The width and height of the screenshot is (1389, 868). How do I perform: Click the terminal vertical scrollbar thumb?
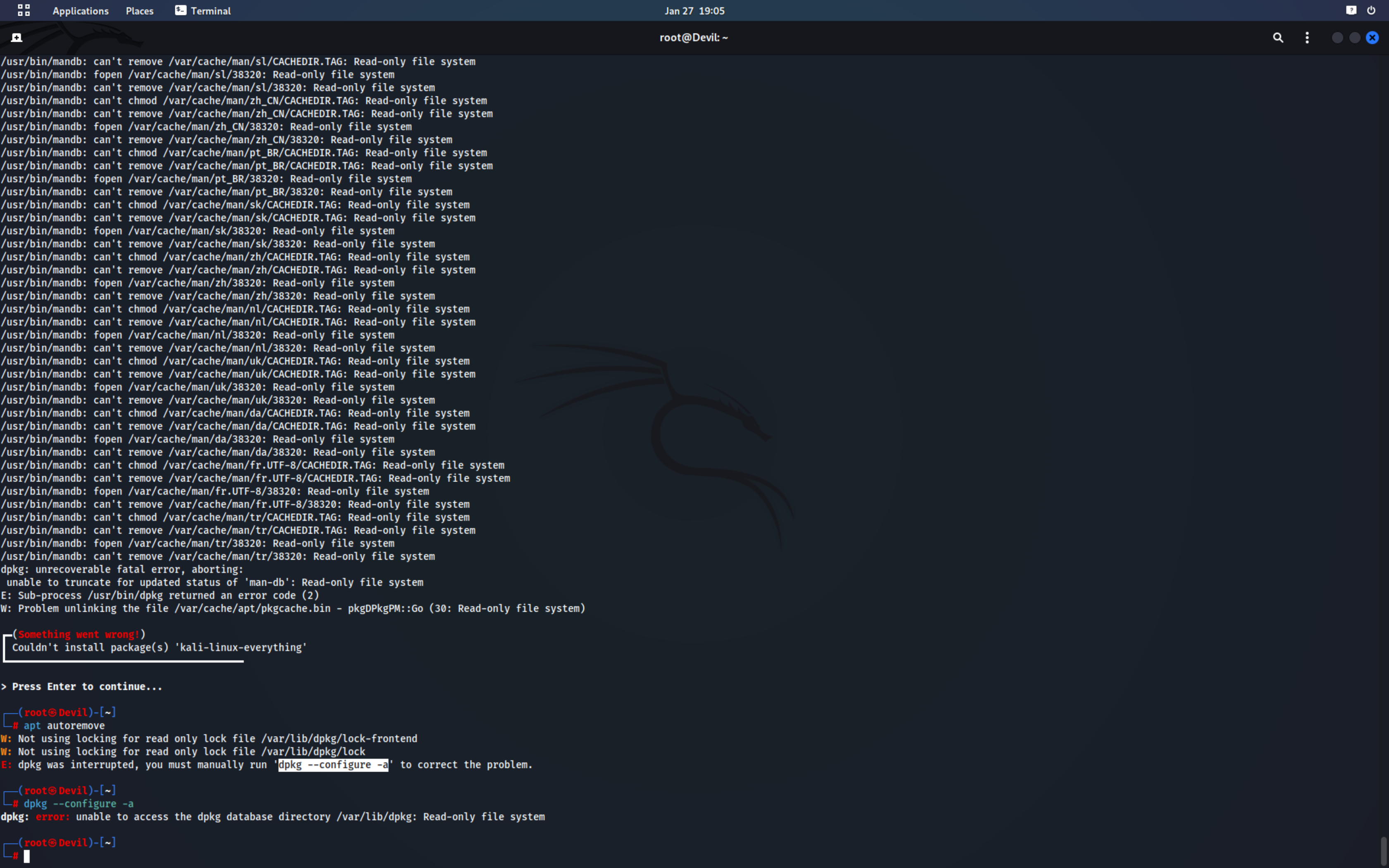pyautogui.click(x=1383, y=851)
